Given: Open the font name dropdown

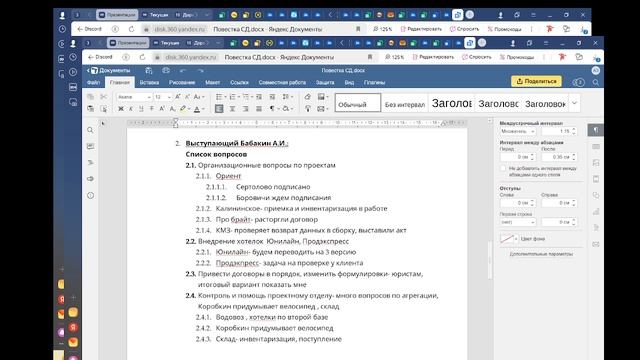Looking at the screenshot, I should pyautogui.click(x=149, y=97).
